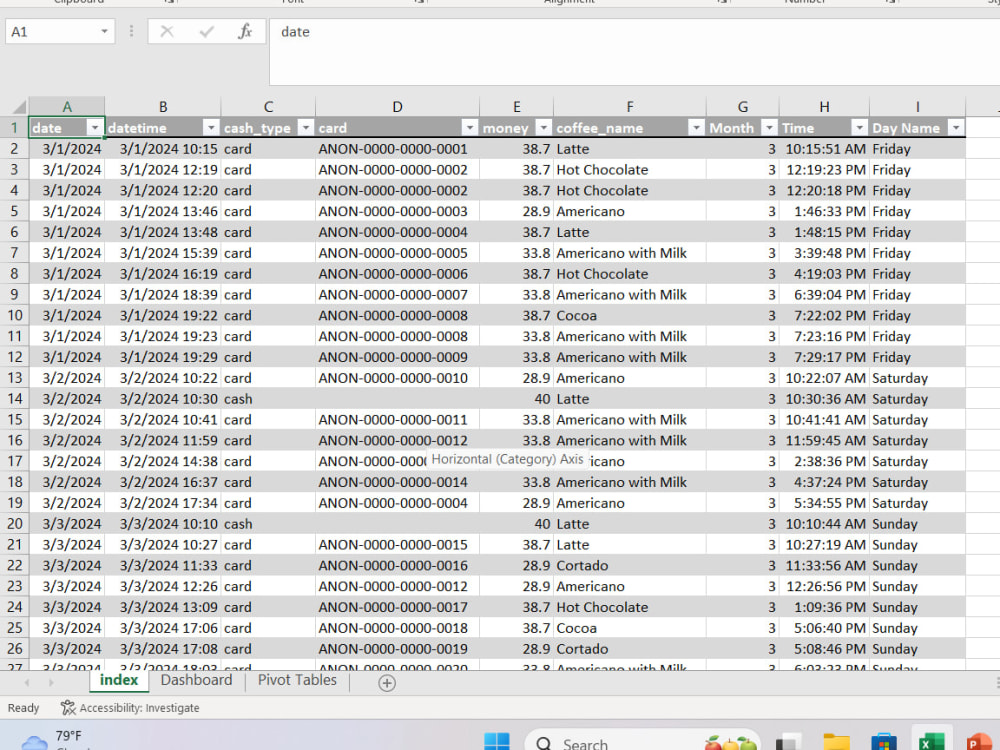Open Microsoft Store from the taskbar
This screenshot has width=1000, height=750.
(x=882, y=742)
